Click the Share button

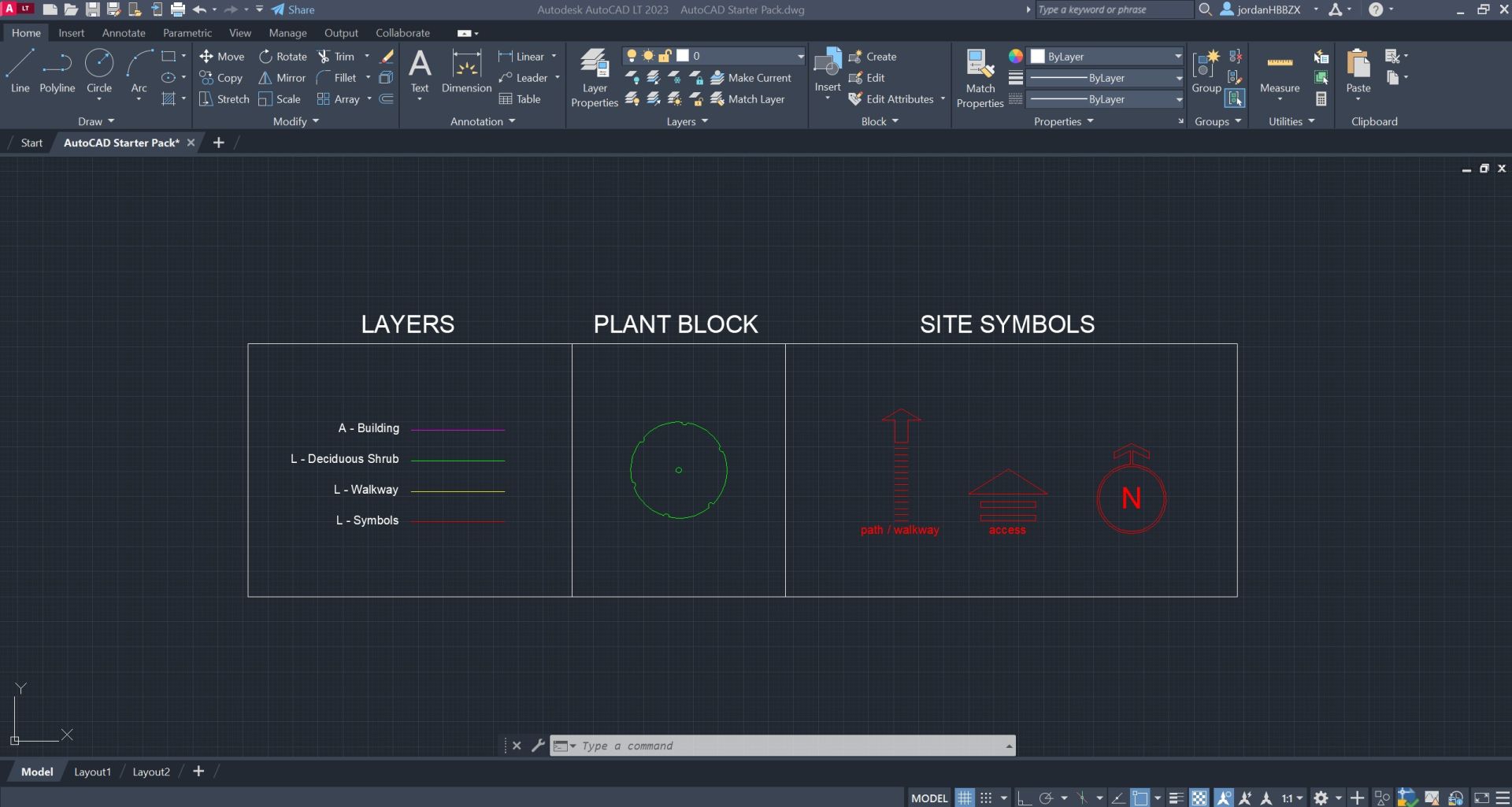293,9
